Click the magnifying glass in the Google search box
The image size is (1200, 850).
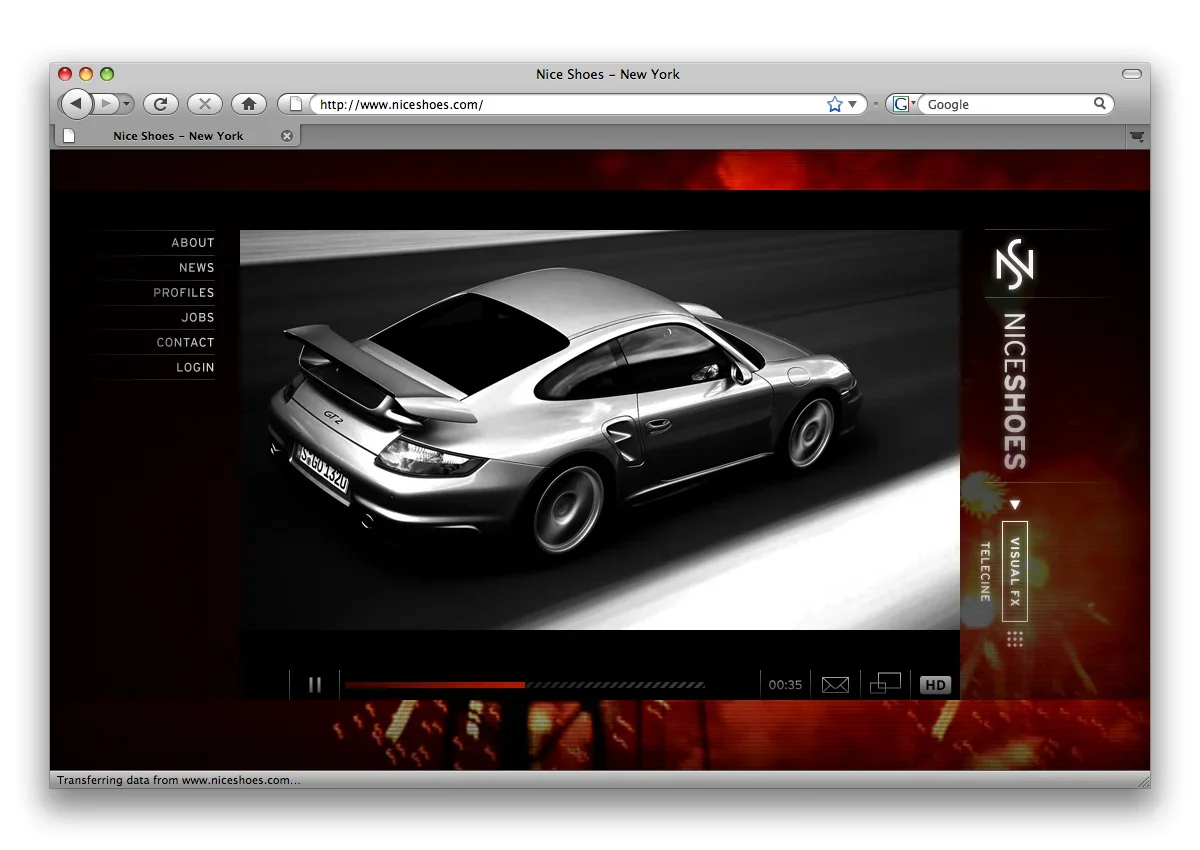[1099, 103]
